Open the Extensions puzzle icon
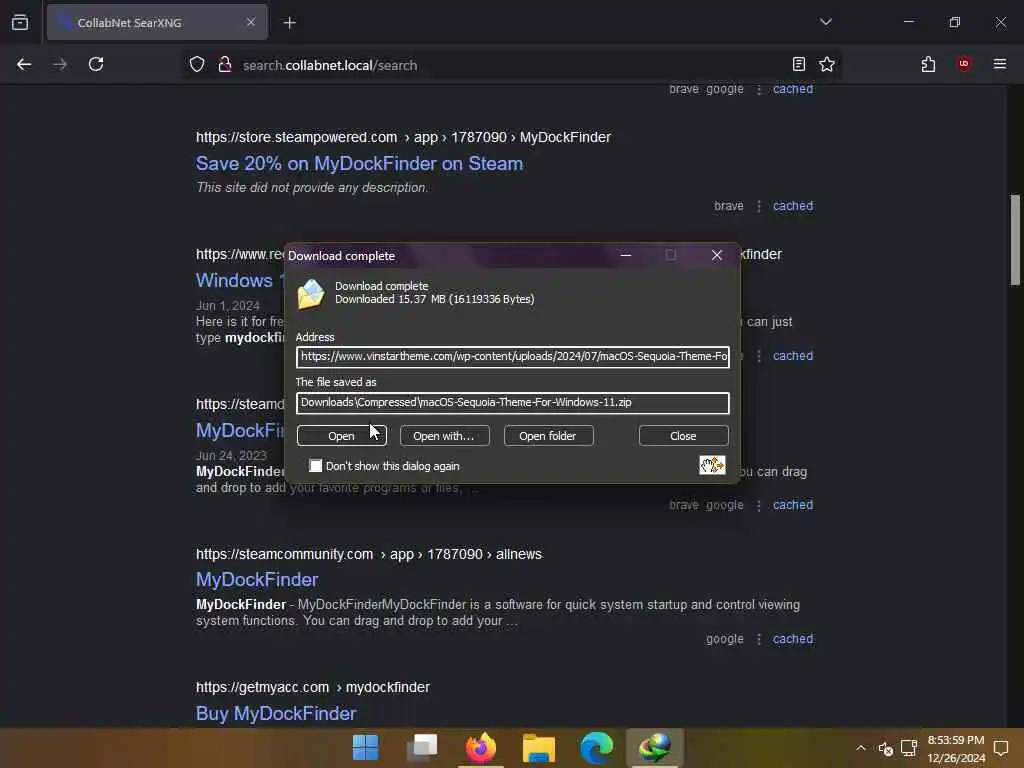 928,64
